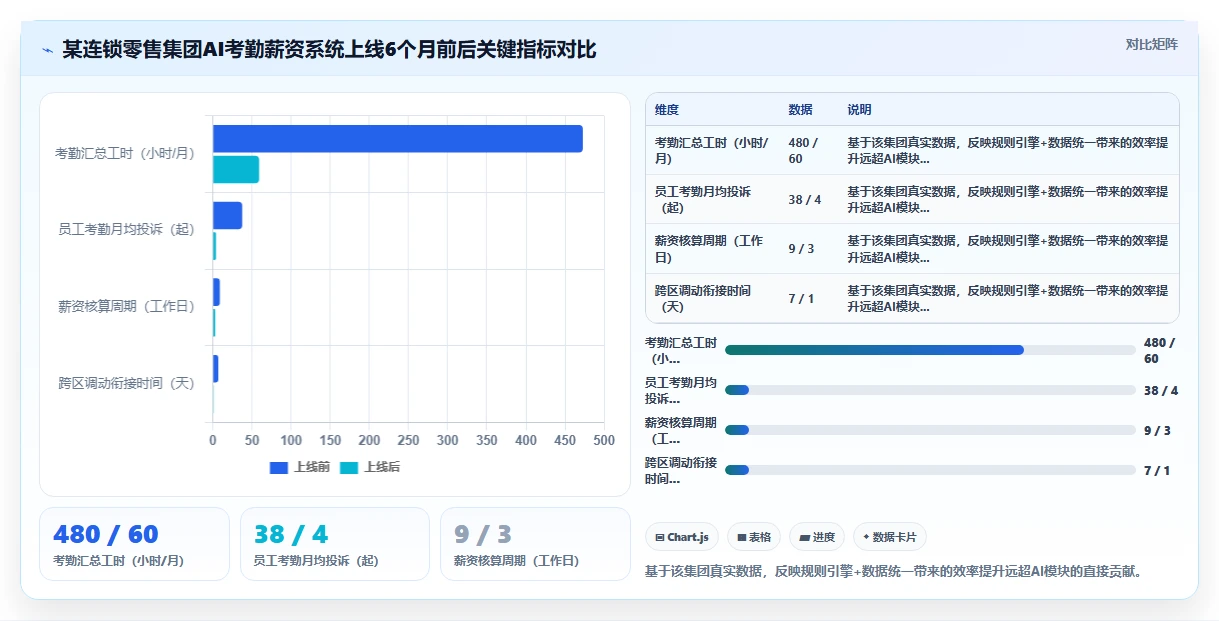1219x621 pixels.
Task: Click the 考勤汇总工时 chart axis label
Action: pyautogui.click(x=125, y=154)
